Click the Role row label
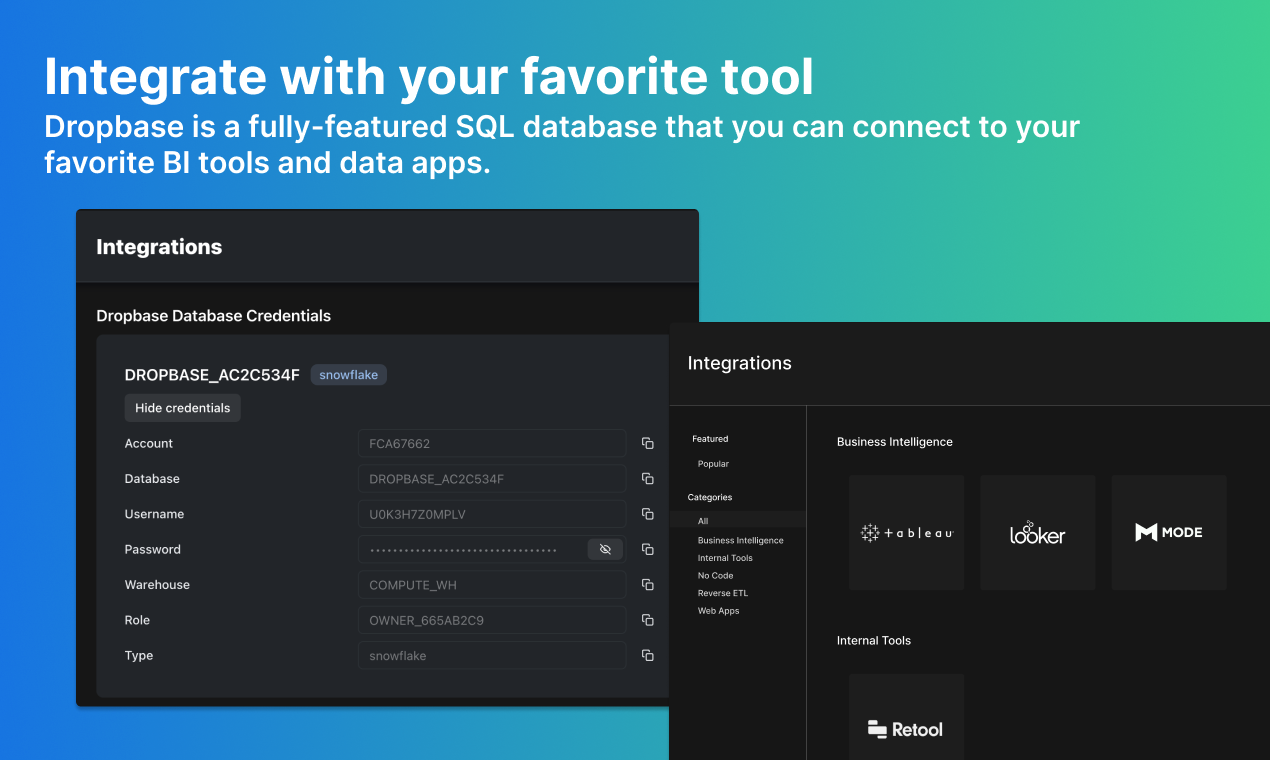This screenshot has width=1270, height=760. click(137, 620)
